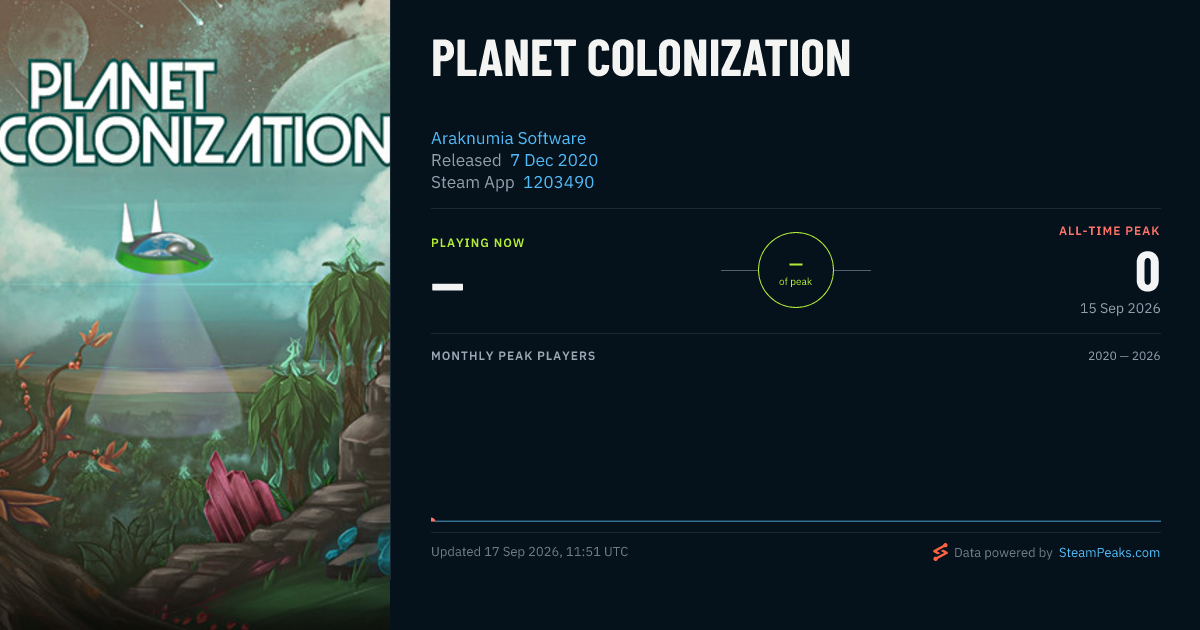The image size is (1200, 630).
Task: Open the Araknumia Software developer link
Action: point(508,138)
